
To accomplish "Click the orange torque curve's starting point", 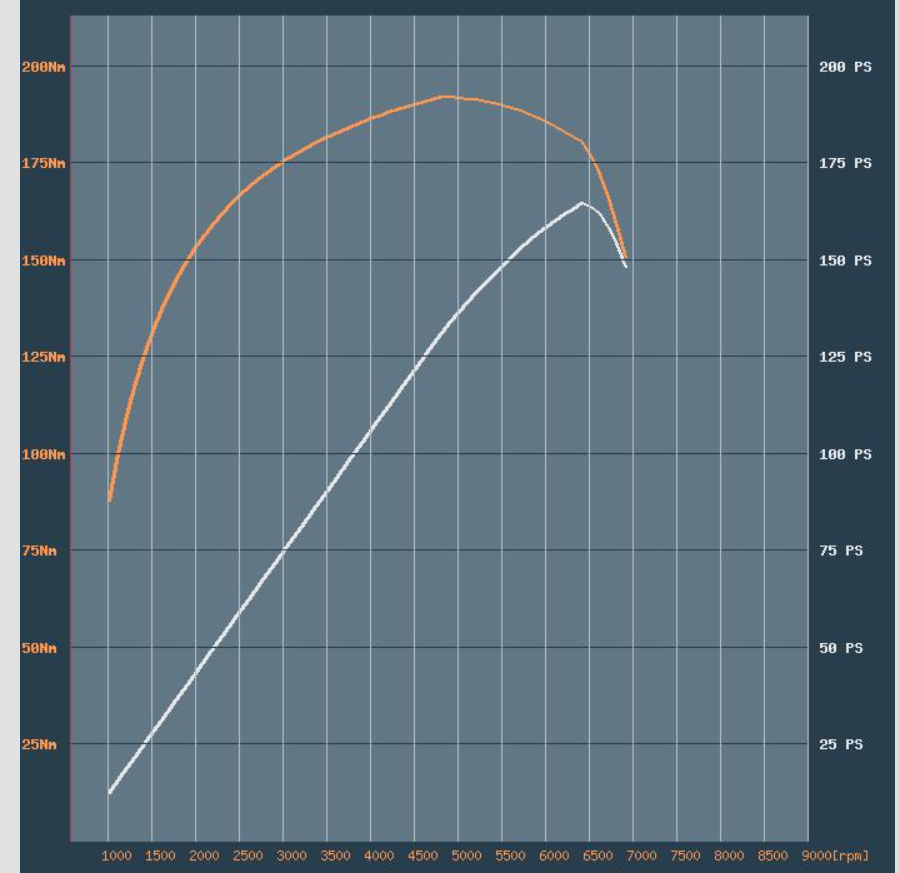I will click(x=110, y=500).
